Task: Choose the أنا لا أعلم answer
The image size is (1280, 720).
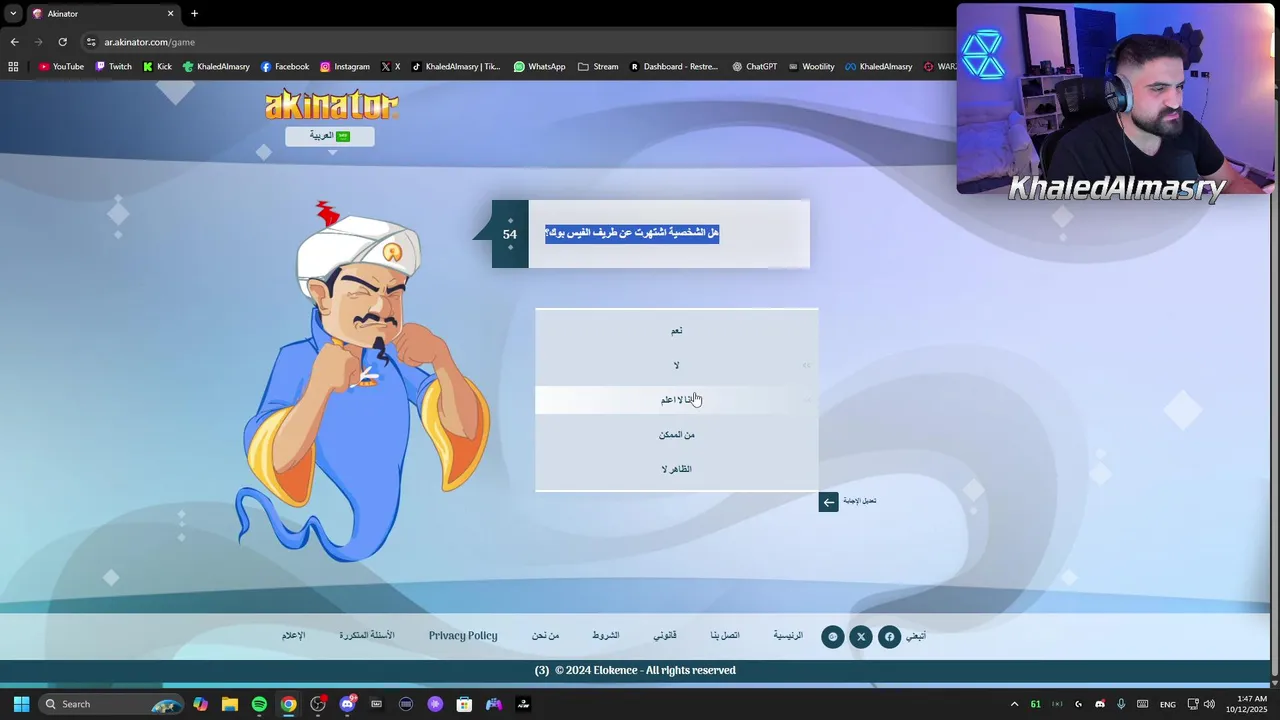Action: (x=676, y=400)
